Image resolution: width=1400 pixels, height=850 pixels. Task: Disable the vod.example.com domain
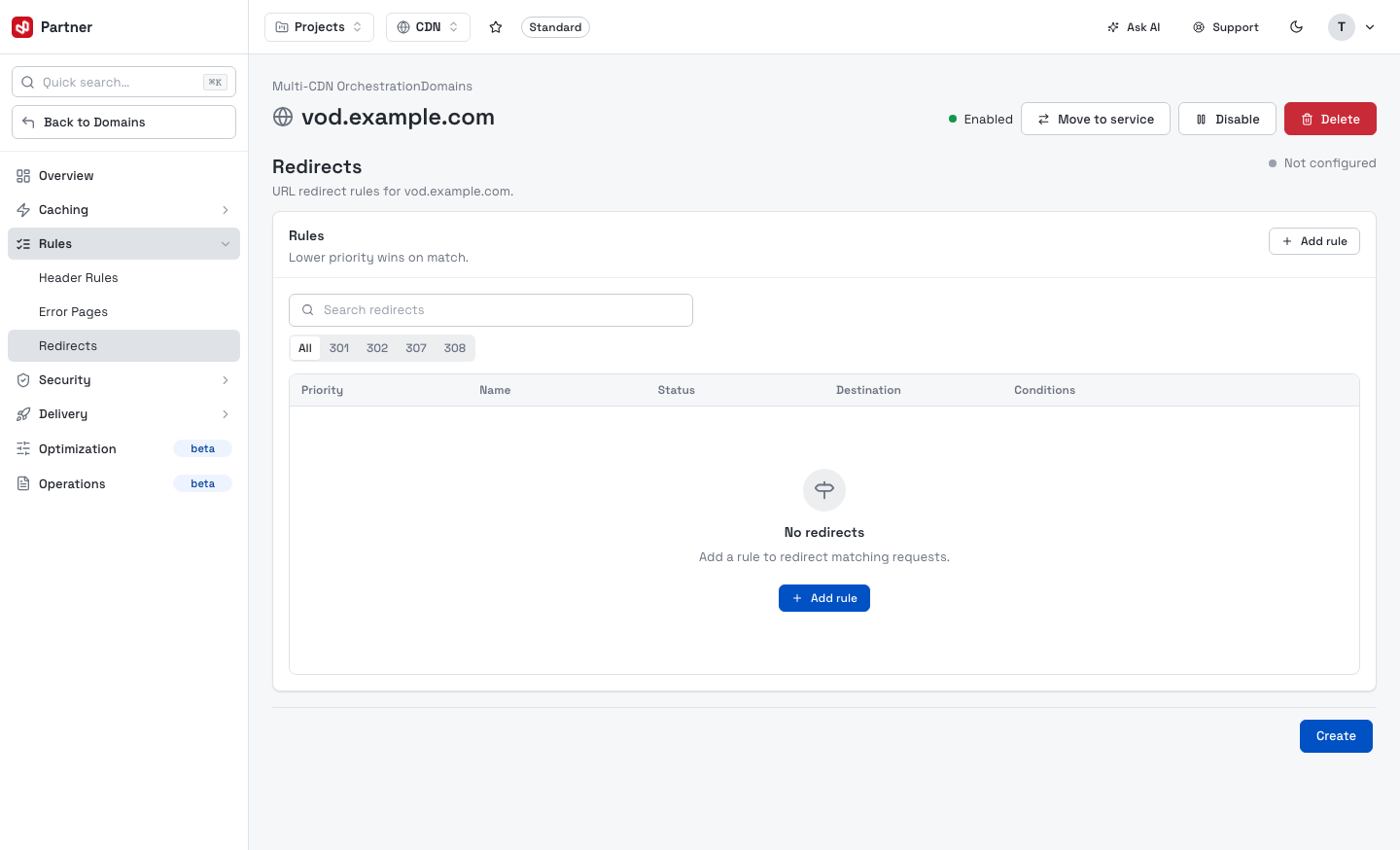coord(1227,119)
